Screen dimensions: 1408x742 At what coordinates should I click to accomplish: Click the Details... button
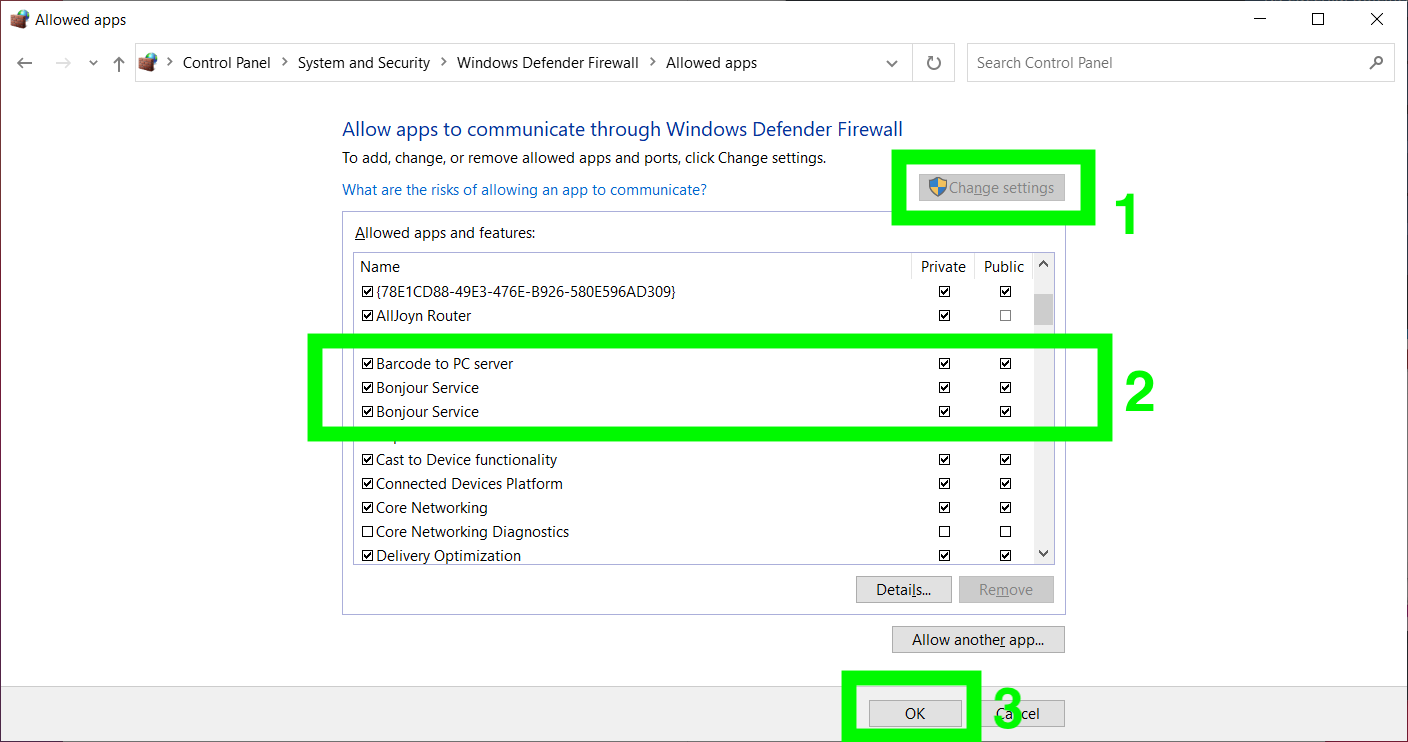[904, 590]
